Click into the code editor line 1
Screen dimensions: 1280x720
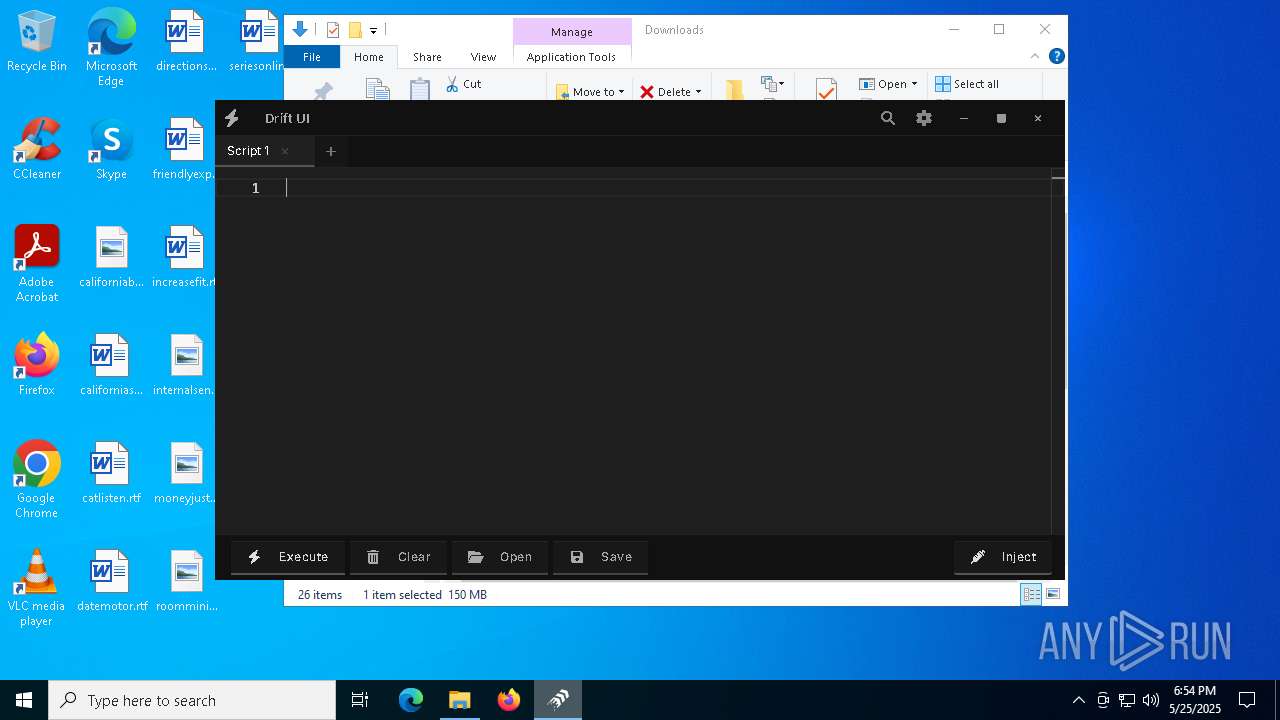tap(667, 188)
